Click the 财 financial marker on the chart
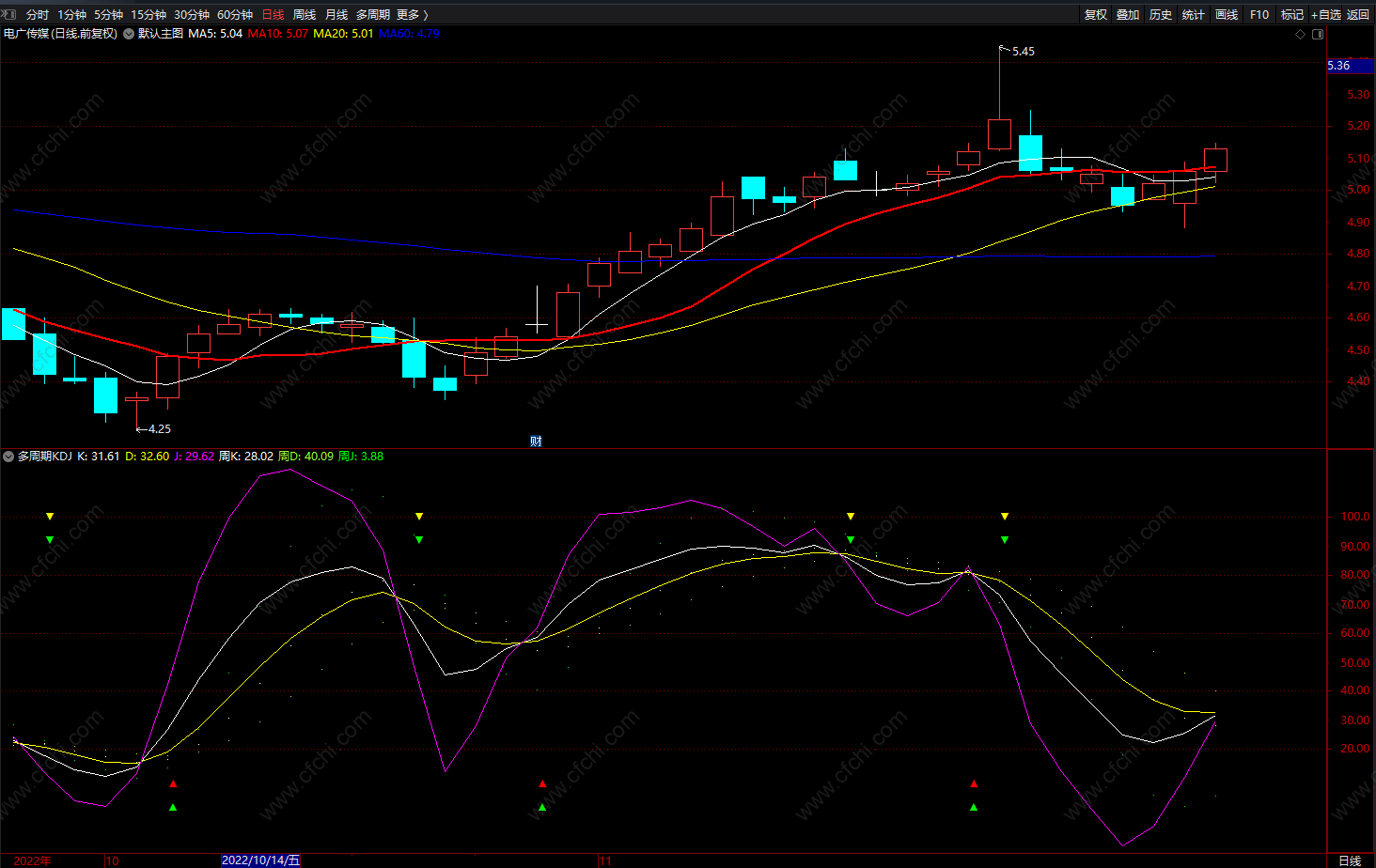The height and width of the screenshot is (868, 1376). point(536,442)
